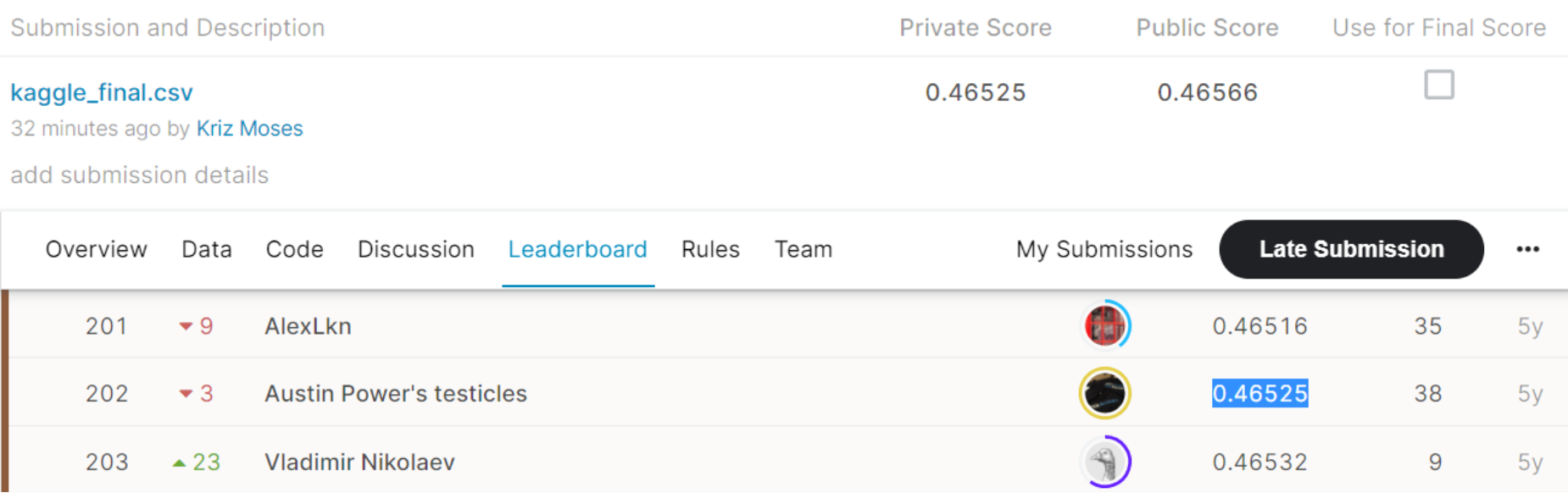Open the three-dot more options menu
Image resolution: width=1568 pixels, height=493 pixels.
pos(1527,249)
